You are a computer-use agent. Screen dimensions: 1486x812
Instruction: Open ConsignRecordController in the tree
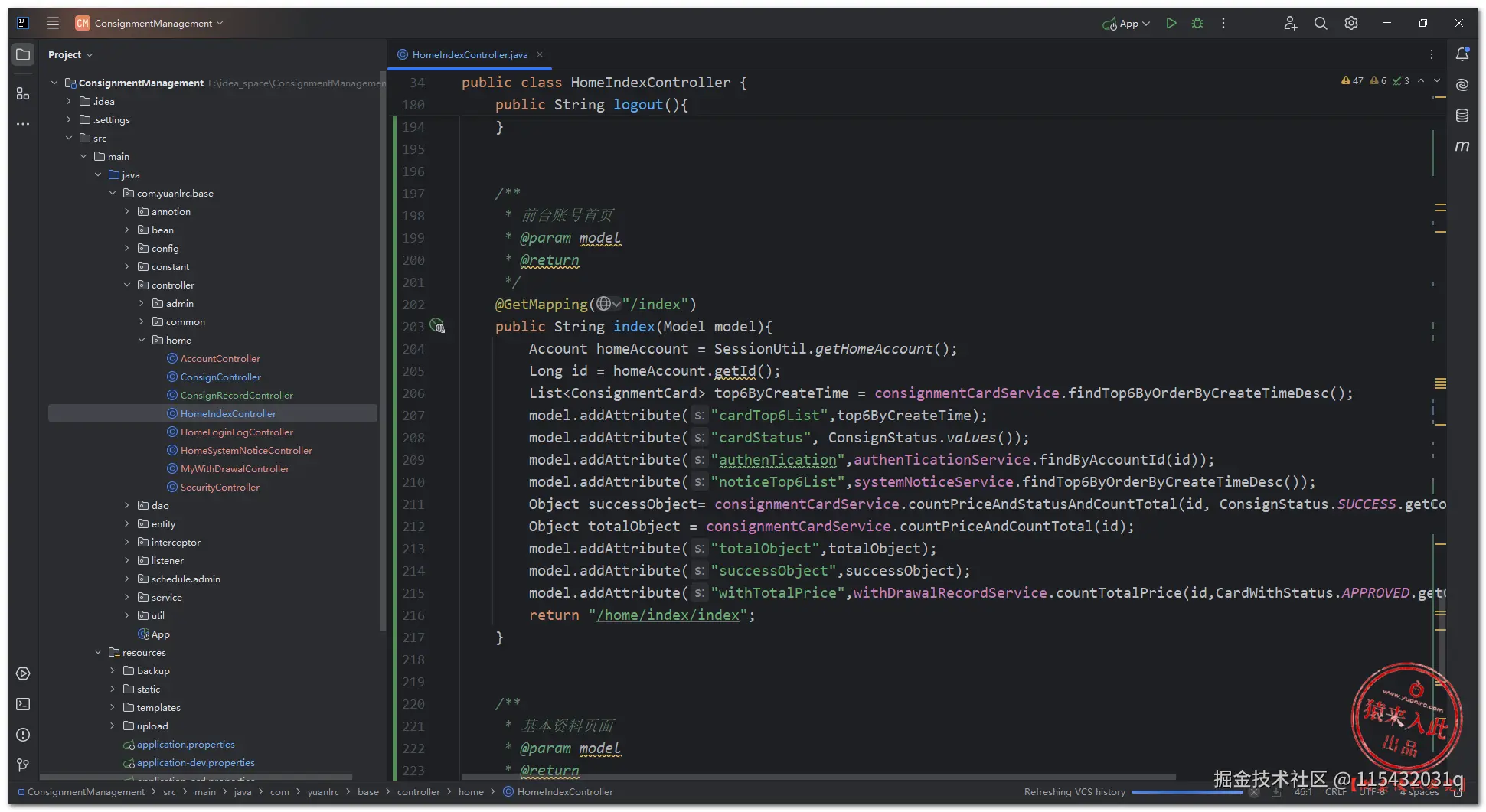[x=237, y=395]
